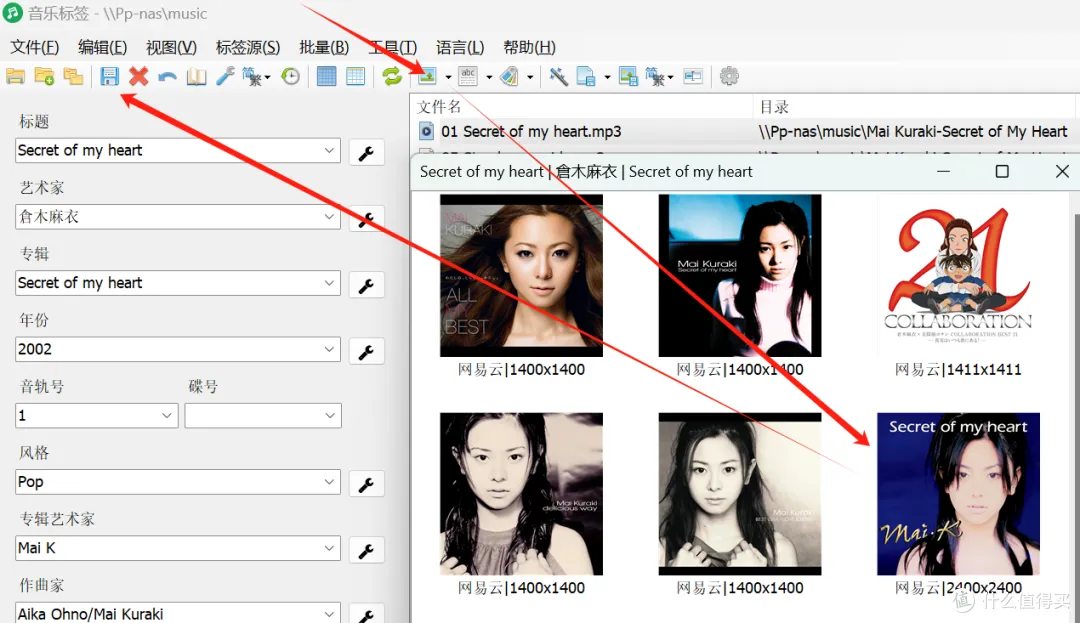
Task: Open the 风格 genre dropdown showing Pop
Action: click(330, 482)
